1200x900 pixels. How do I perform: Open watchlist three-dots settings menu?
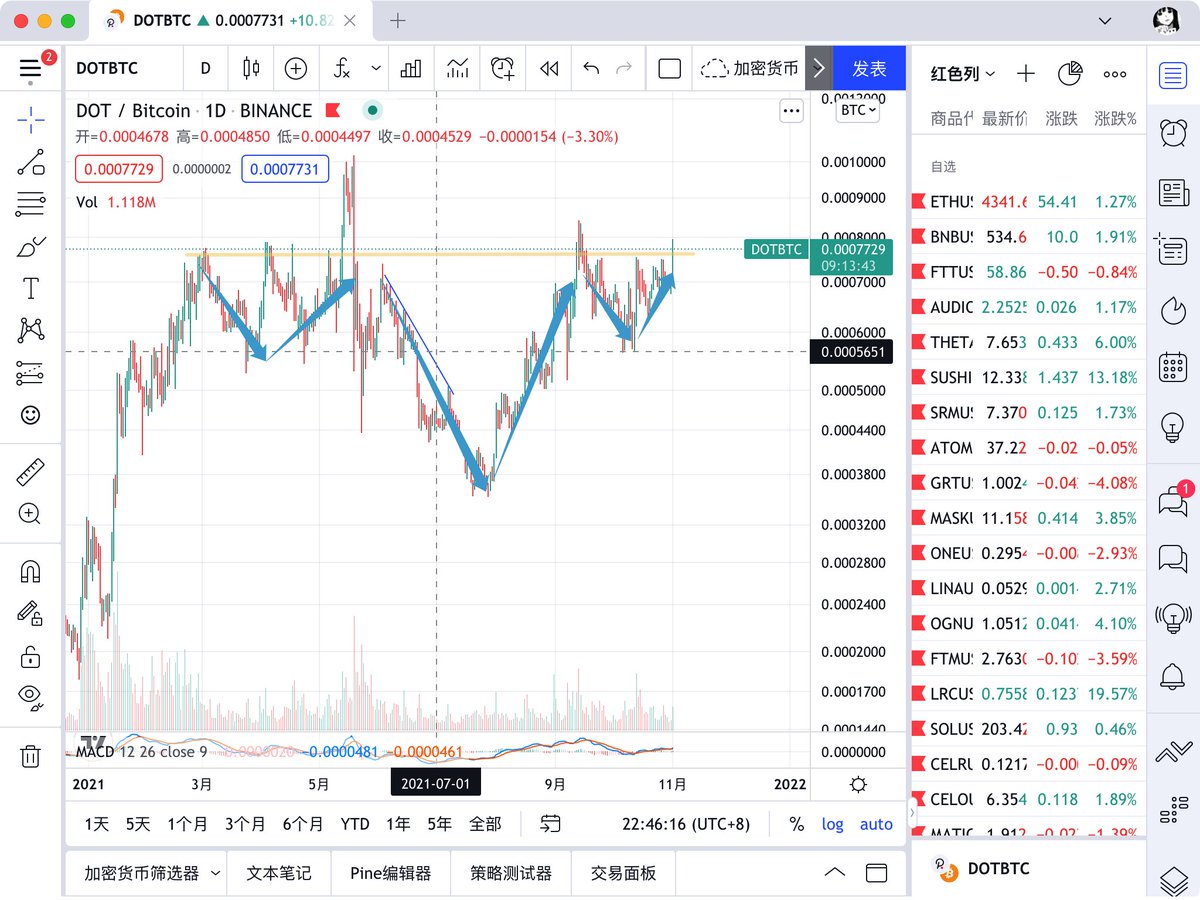1115,74
